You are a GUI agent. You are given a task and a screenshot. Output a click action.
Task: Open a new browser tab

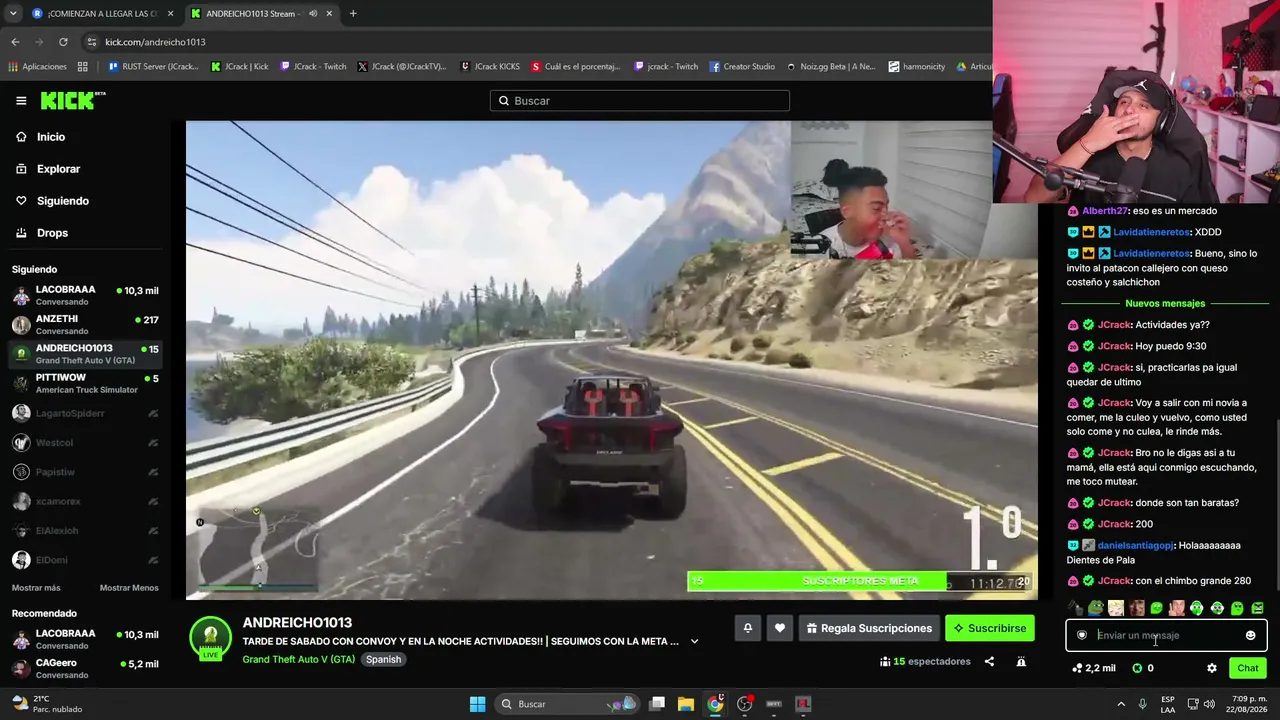coord(353,14)
